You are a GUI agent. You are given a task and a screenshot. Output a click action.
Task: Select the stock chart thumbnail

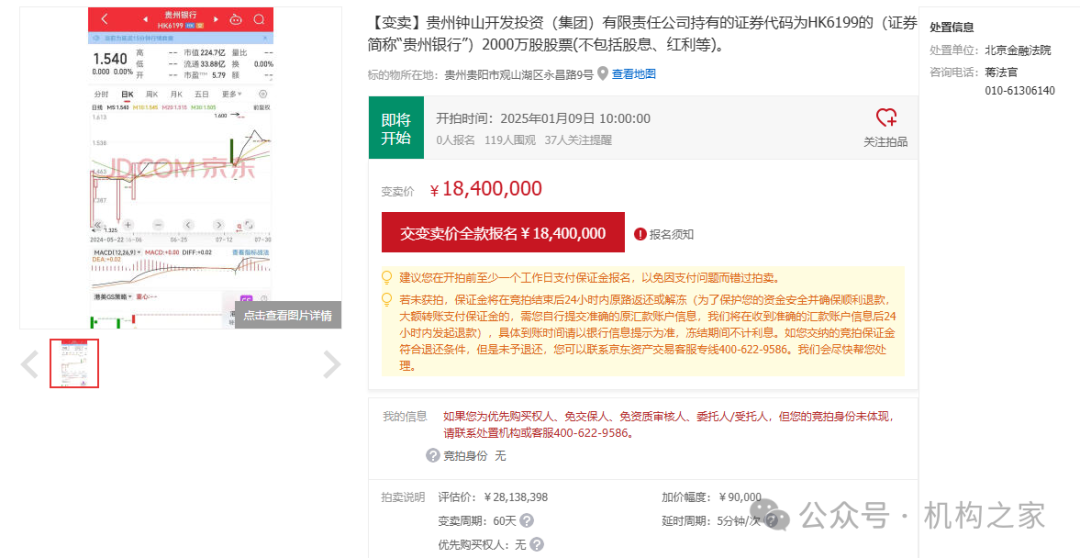(75, 363)
